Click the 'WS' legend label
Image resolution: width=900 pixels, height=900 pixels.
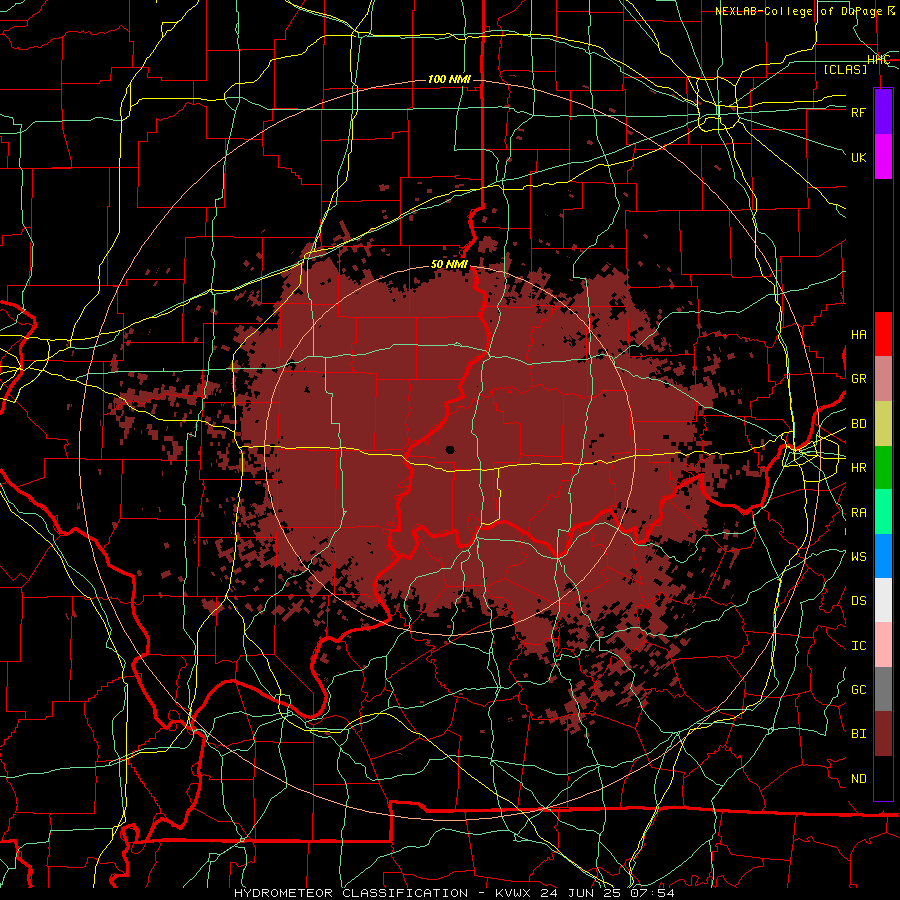pyautogui.click(x=859, y=556)
